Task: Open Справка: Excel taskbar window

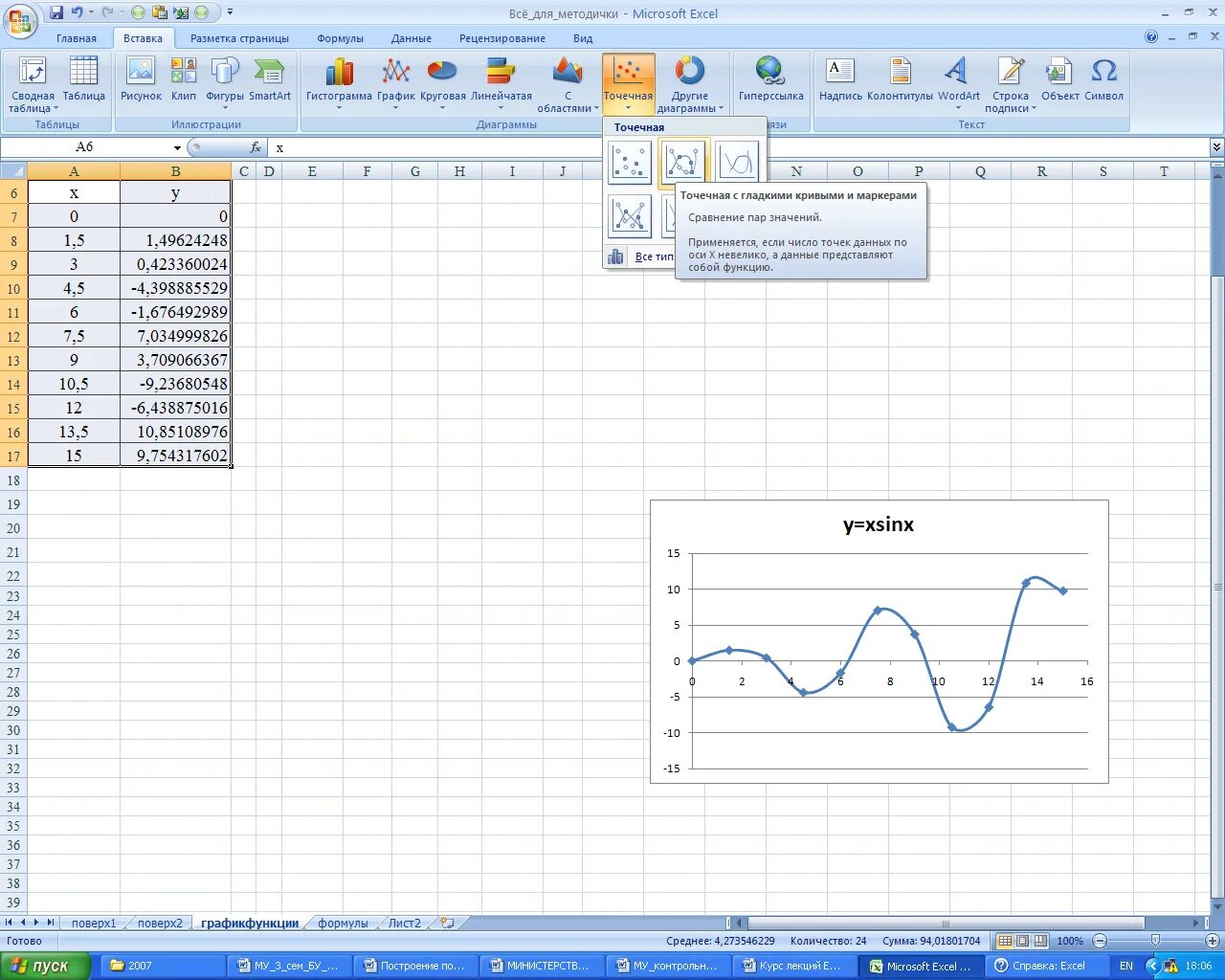Action: click(1049, 966)
